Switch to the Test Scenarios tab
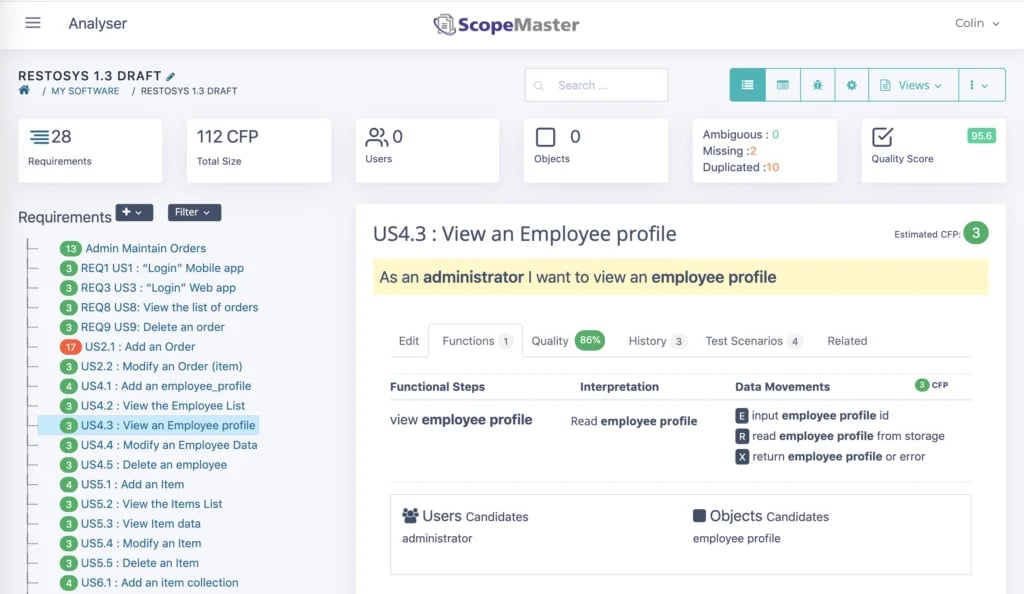The width and height of the screenshot is (1024, 594). (x=753, y=341)
